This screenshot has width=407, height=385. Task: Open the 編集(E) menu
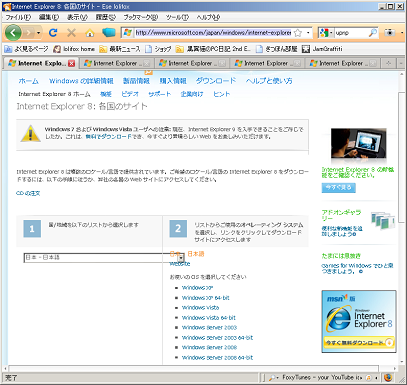point(49,17)
